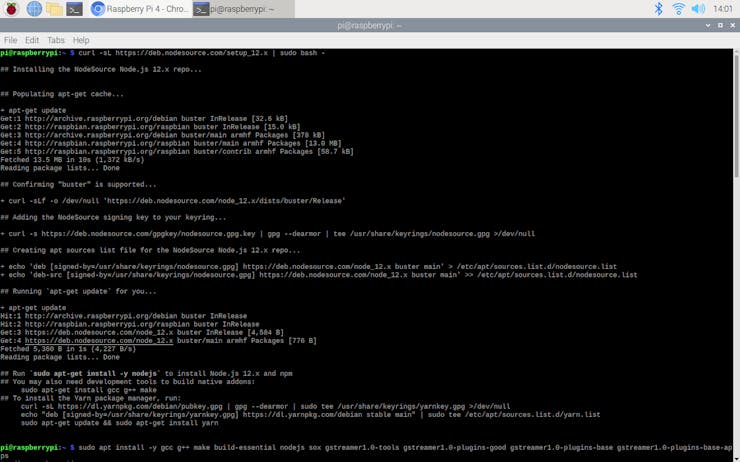This screenshot has height=462, width=740.
Task: Click the 14:01 clock
Action: (723, 9)
